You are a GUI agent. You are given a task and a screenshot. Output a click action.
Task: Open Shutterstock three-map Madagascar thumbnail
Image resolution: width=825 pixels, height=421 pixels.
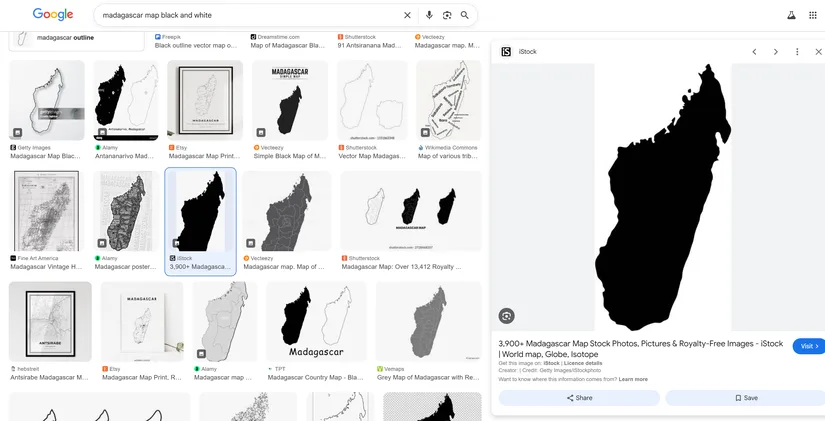tap(411, 210)
